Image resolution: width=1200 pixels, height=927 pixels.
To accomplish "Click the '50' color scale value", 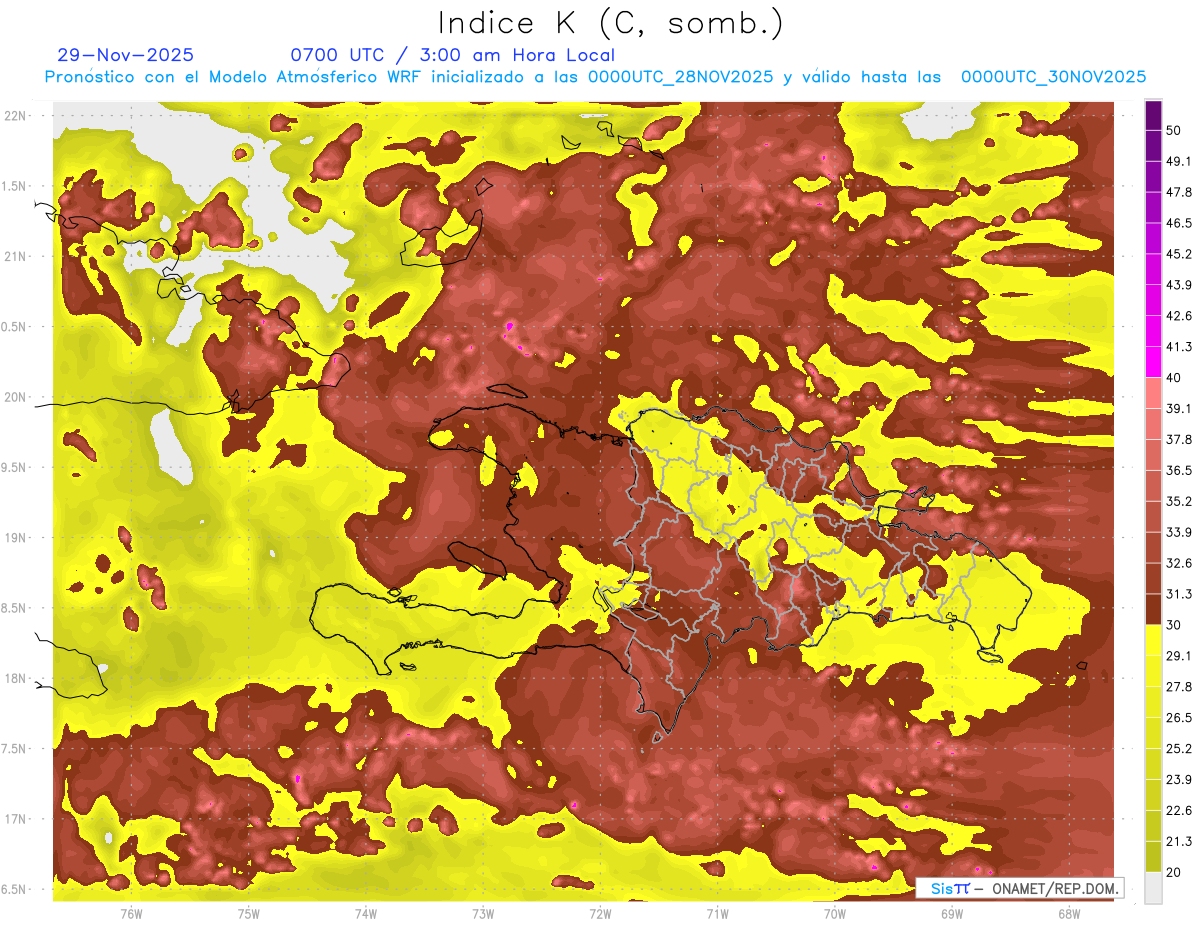I will coord(1173,130).
